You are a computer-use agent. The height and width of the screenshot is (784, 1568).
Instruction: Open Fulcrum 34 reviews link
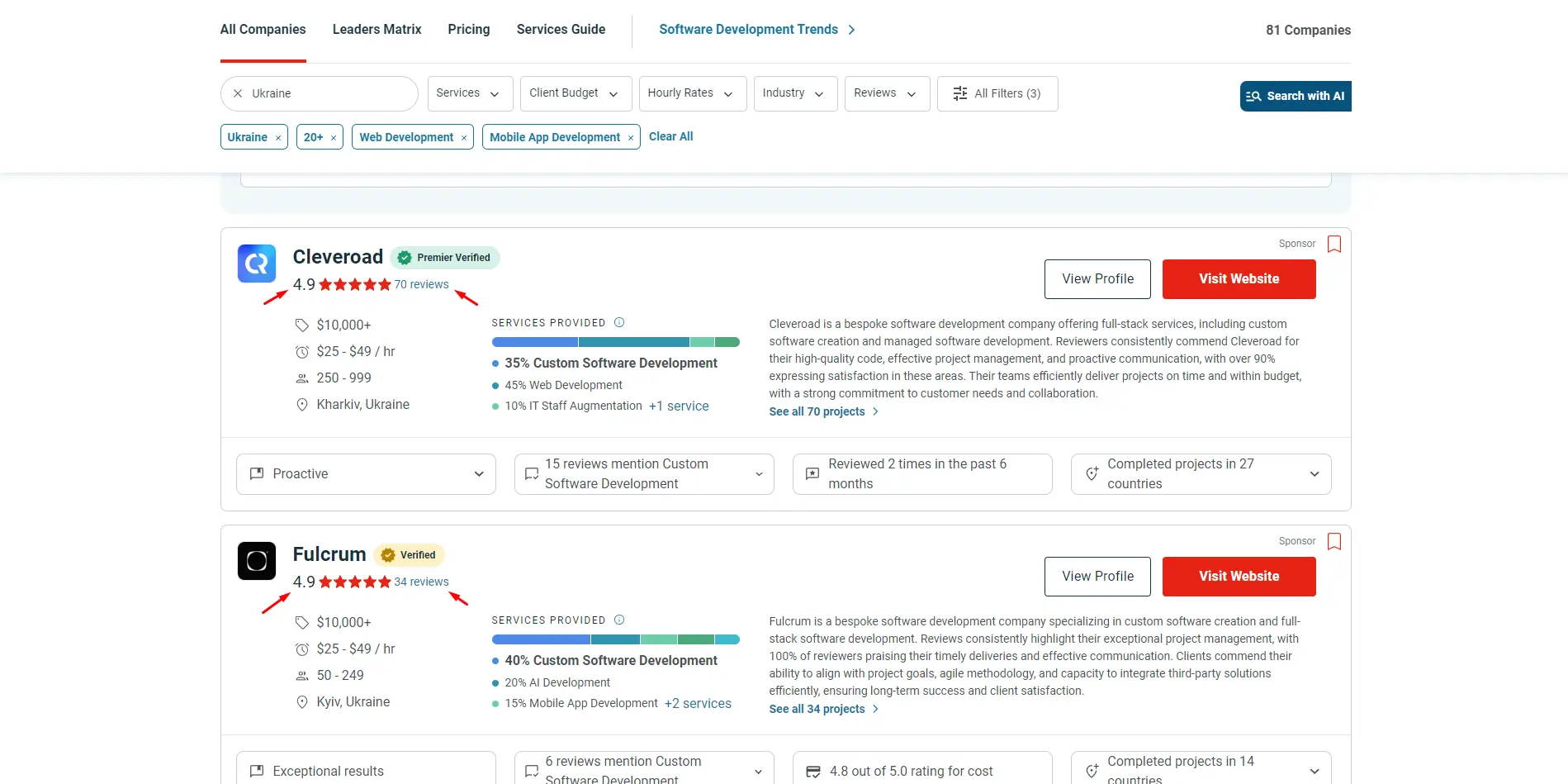tap(421, 582)
